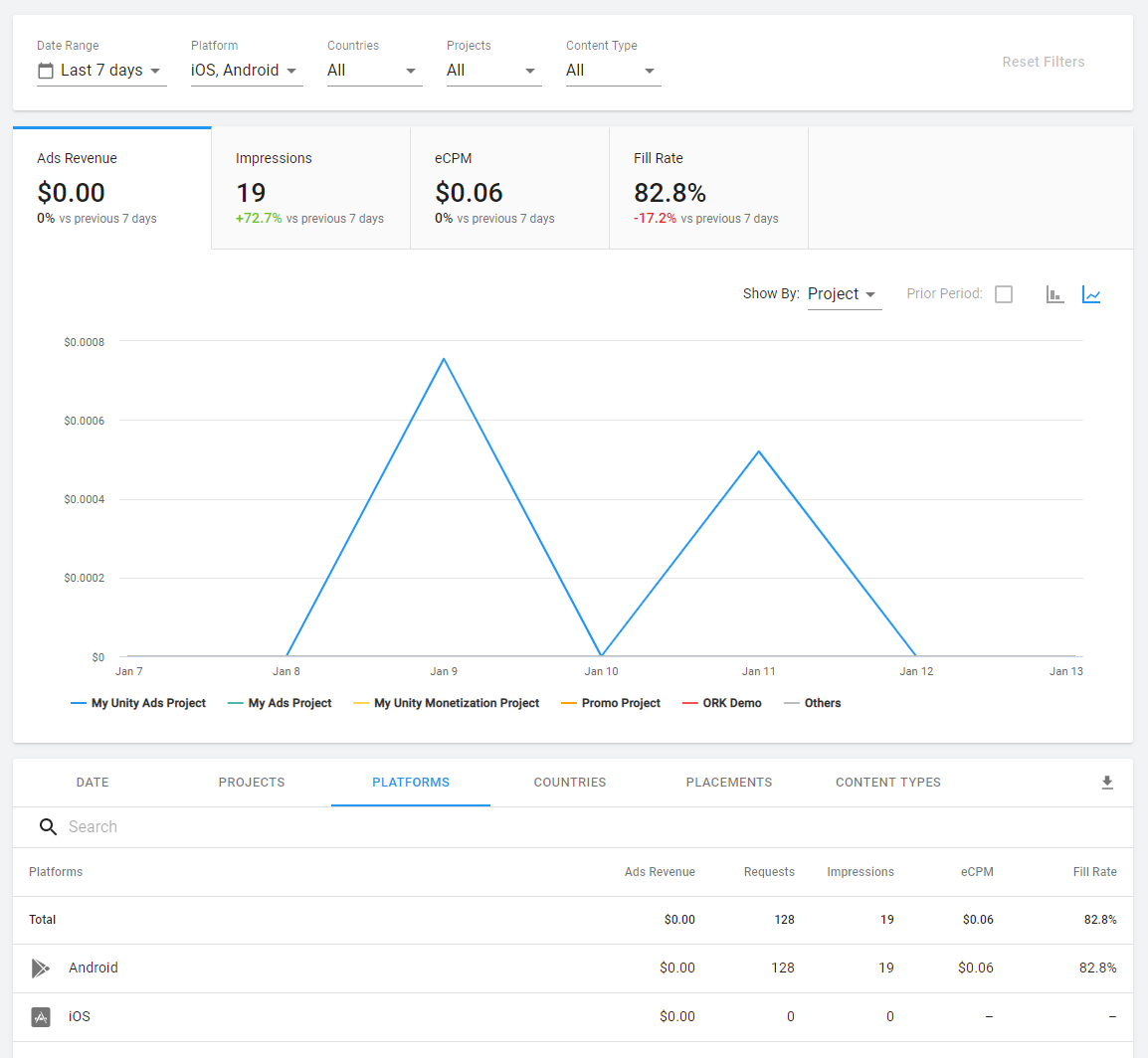Image resolution: width=1148 pixels, height=1058 pixels.
Task: Select the Impressions metric card
Action: [x=310, y=187]
